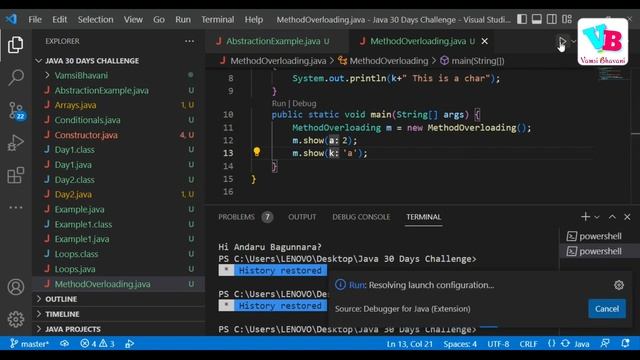Open the Terminal menu
Screen dimensions: 640x360
(x=218, y=20)
